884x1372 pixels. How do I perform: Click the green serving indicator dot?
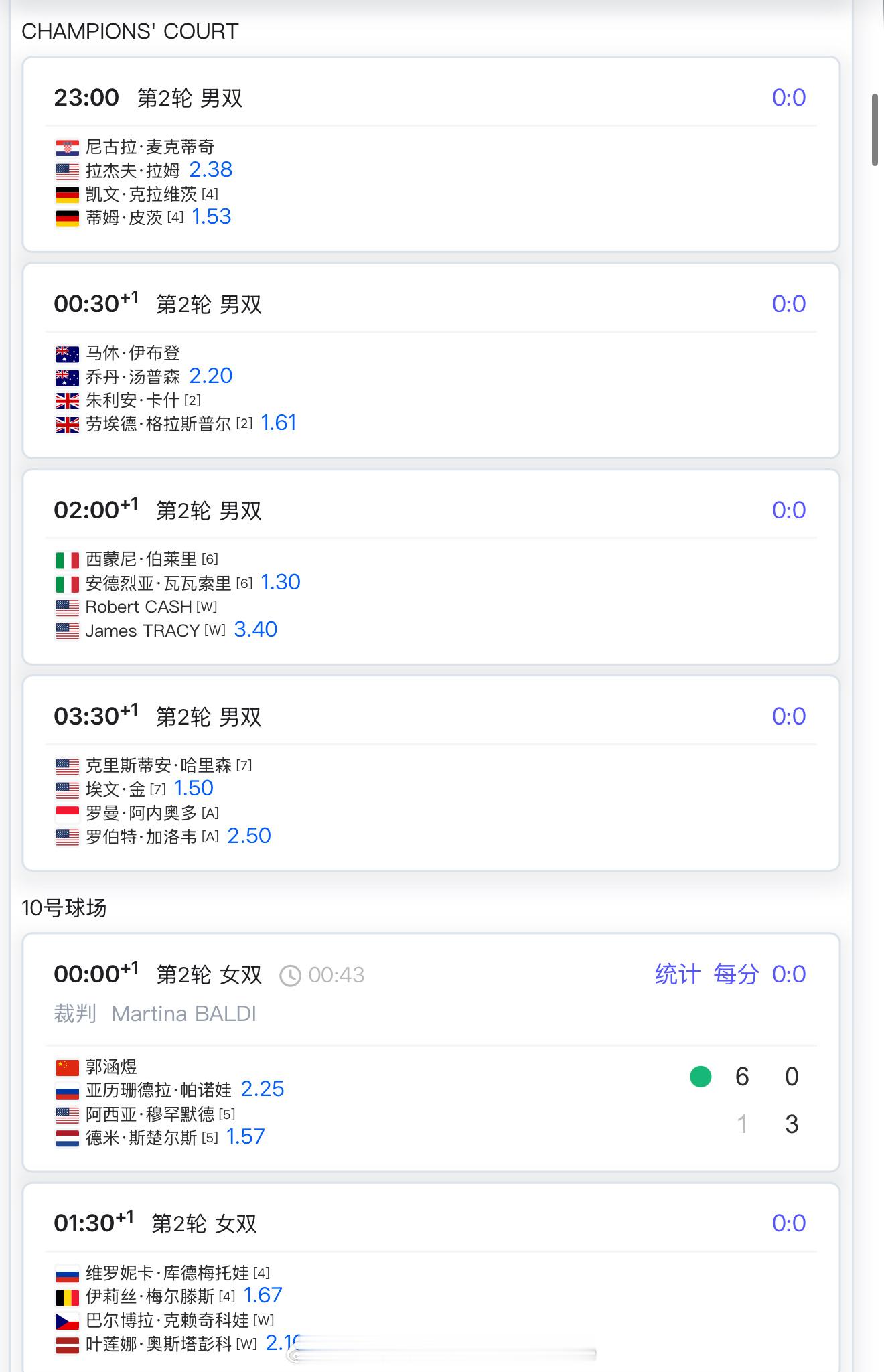coord(701,1077)
